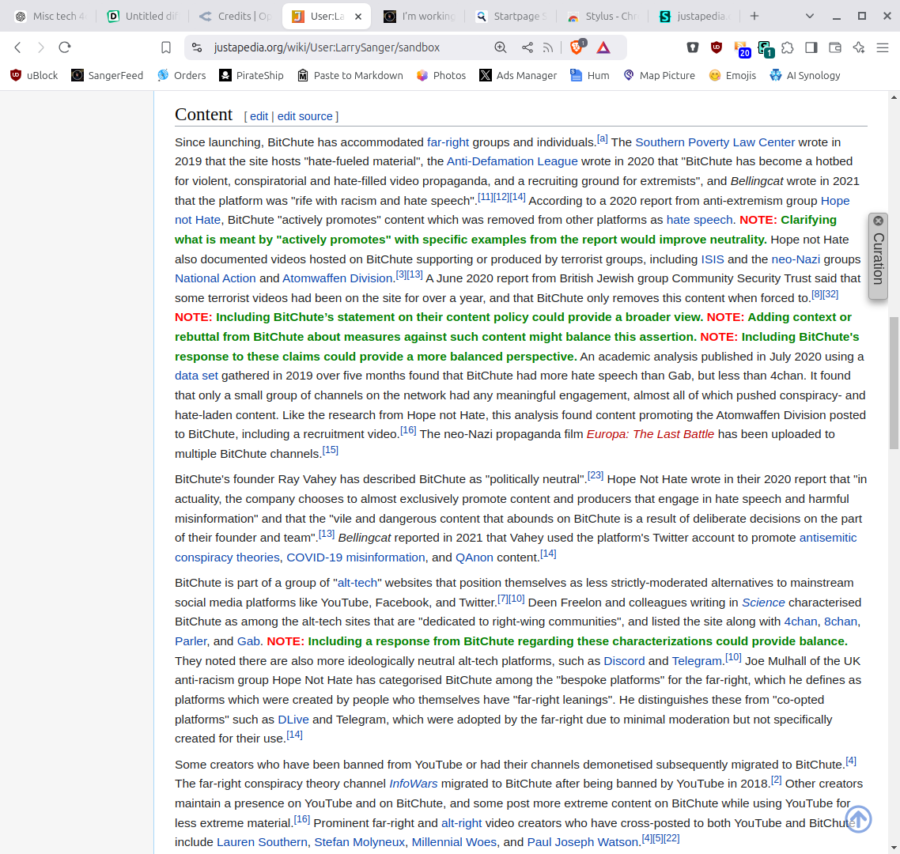The image size is (900, 854).
Task: Reload the page with the refresh icon
Action: [x=65, y=47]
